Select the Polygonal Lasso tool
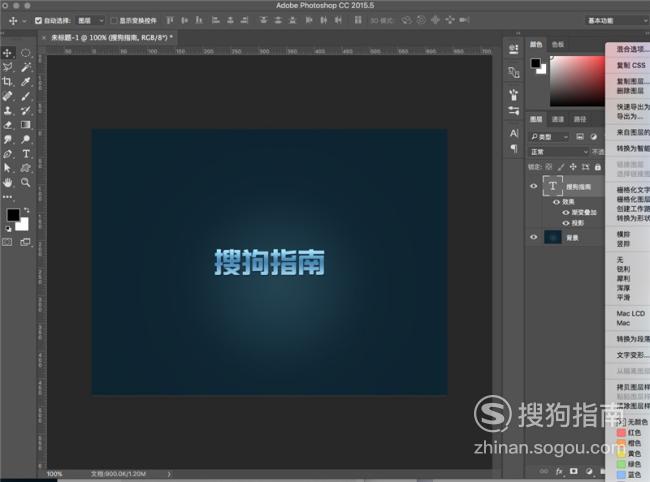Viewport: 650px width, 482px height. 7,67
